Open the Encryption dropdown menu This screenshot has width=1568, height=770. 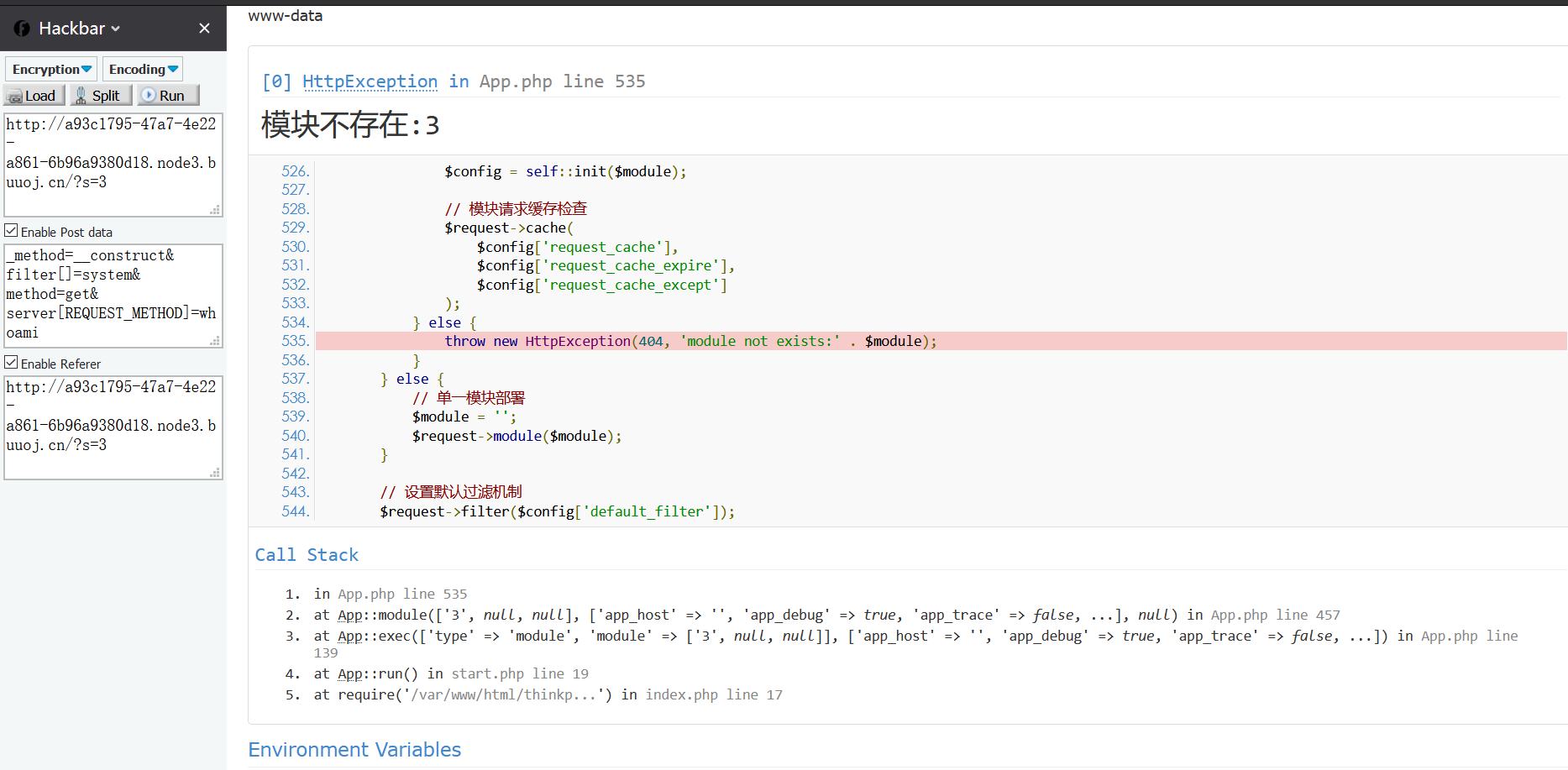click(51, 69)
